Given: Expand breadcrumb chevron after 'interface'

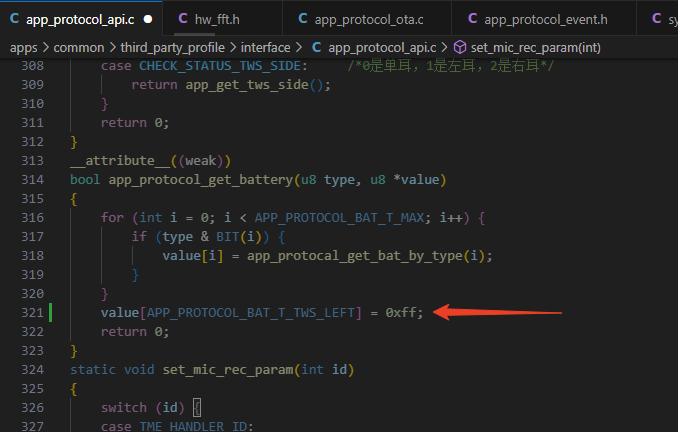Looking at the screenshot, I should (x=299, y=48).
